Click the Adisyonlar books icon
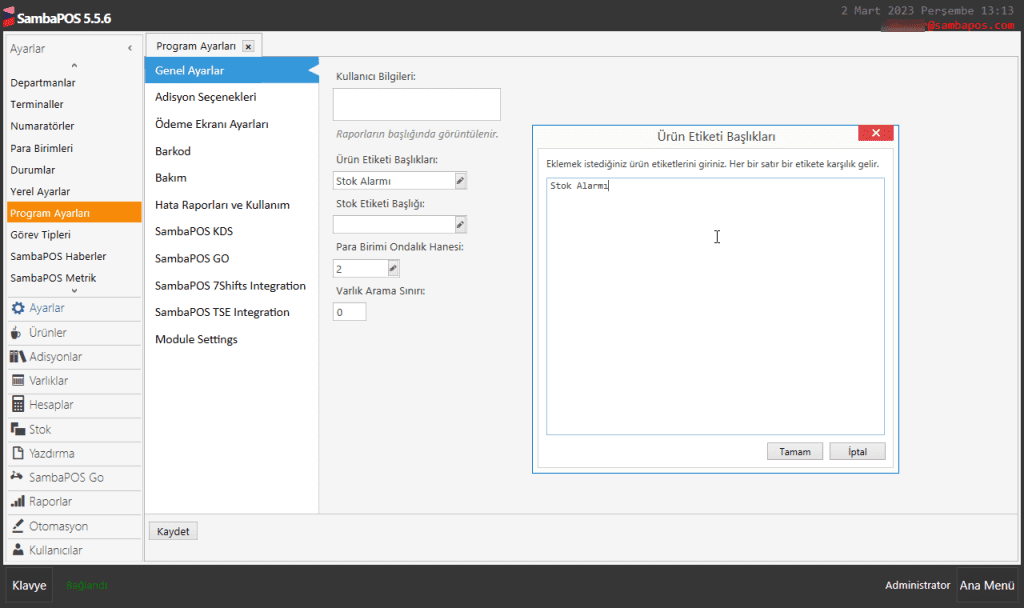 (x=18, y=357)
